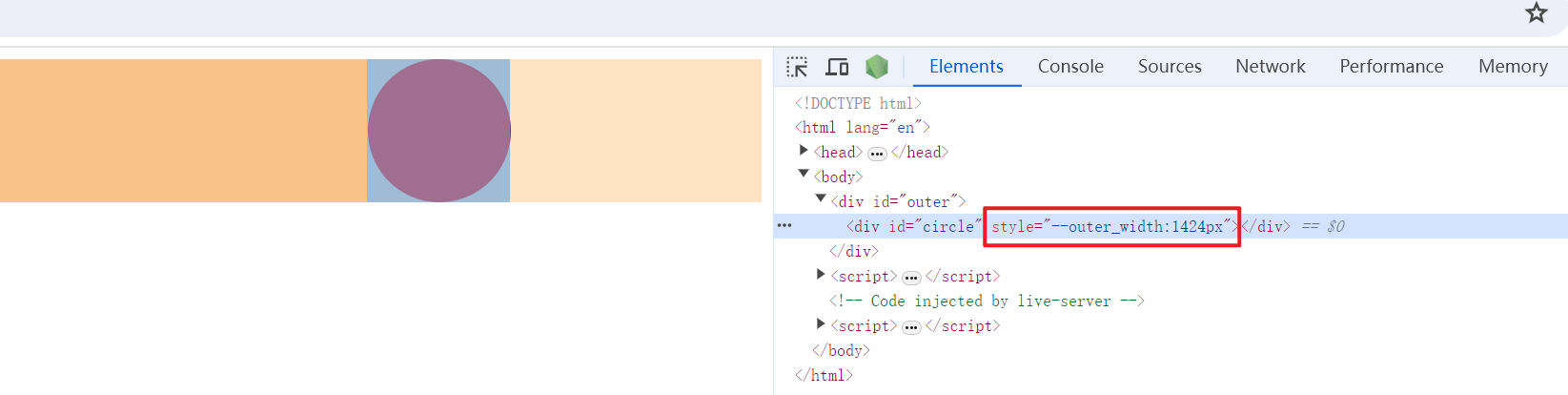Click the green Node.js DevTools icon
The width and height of the screenshot is (1568, 395).
pos(877,66)
